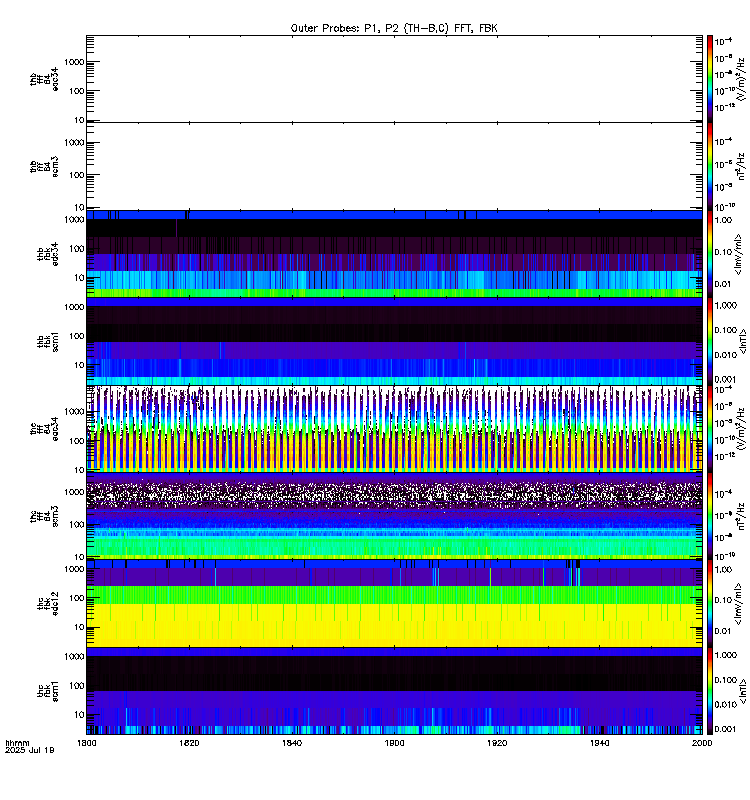Click the 100 y-axis tick of thc fbk edc12
Viewport: 750px width, 800px height.
(x=77, y=598)
